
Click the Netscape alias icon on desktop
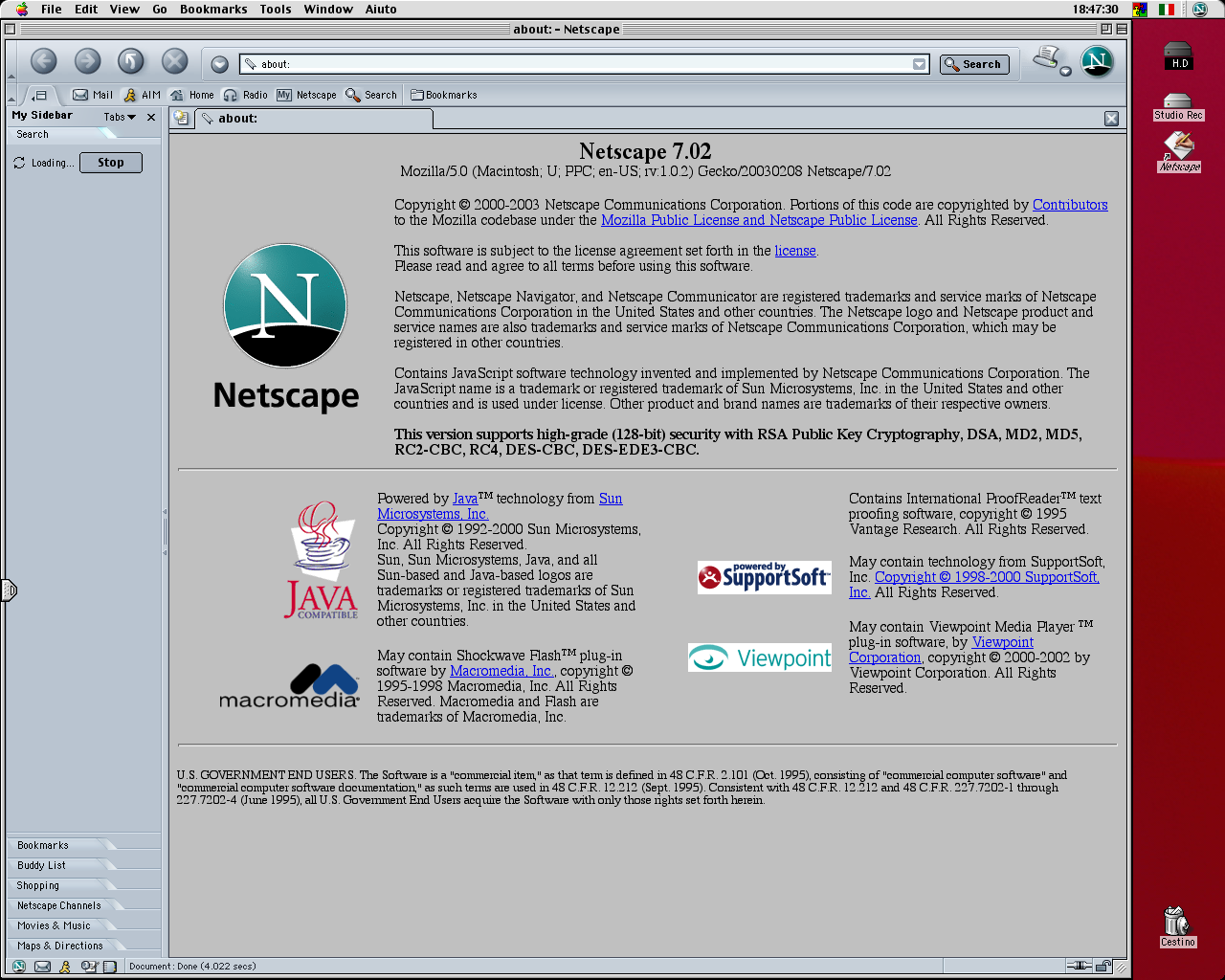point(1179,151)
